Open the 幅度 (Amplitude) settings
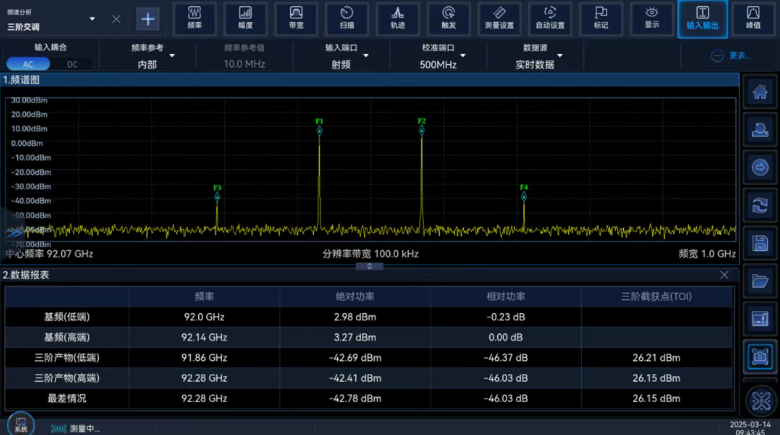The height and width of the screenshot is (435, 780). 246,18
